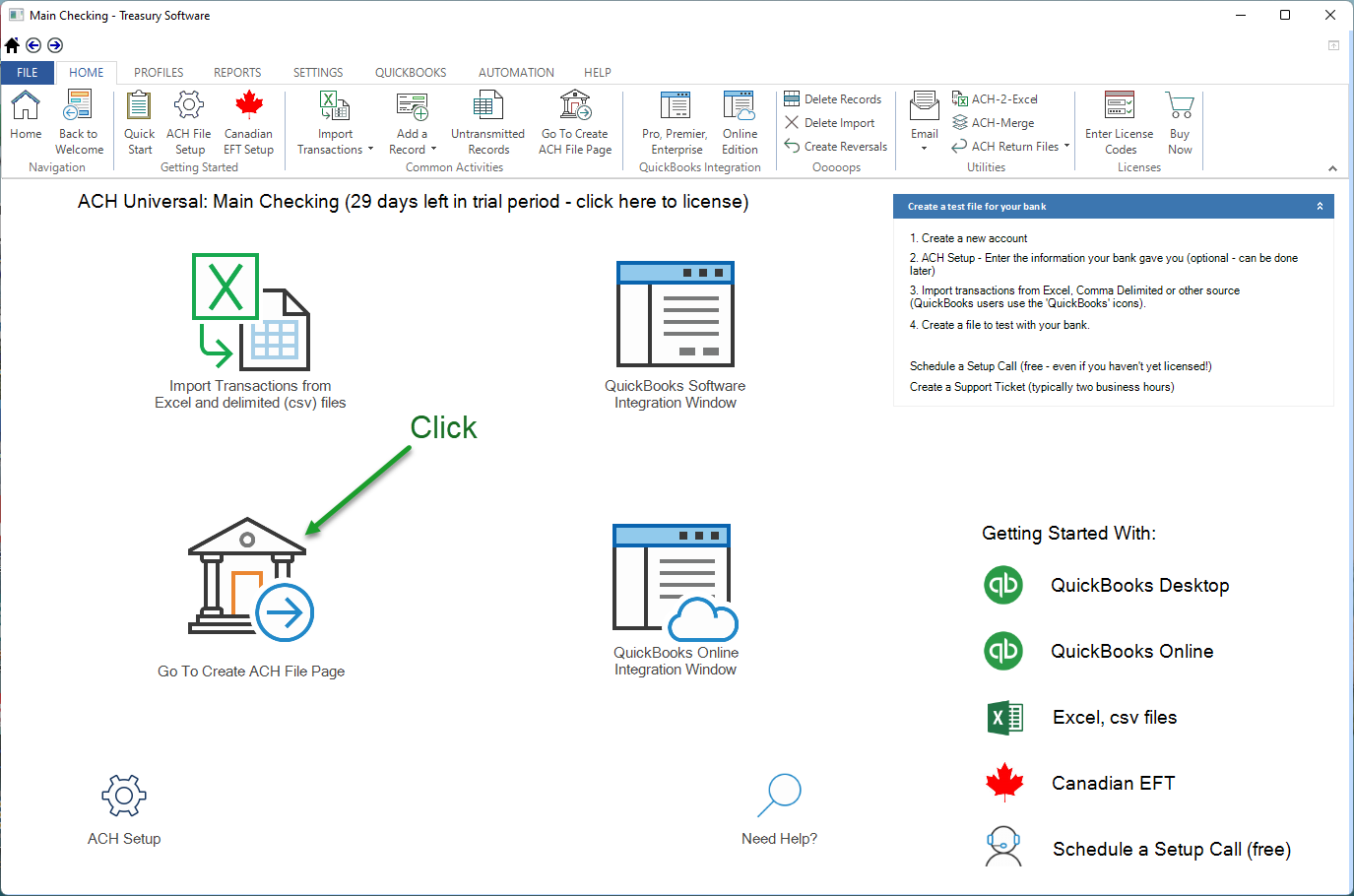
Task: Click forward arrow in quick access bar
Action: point(55,45)
